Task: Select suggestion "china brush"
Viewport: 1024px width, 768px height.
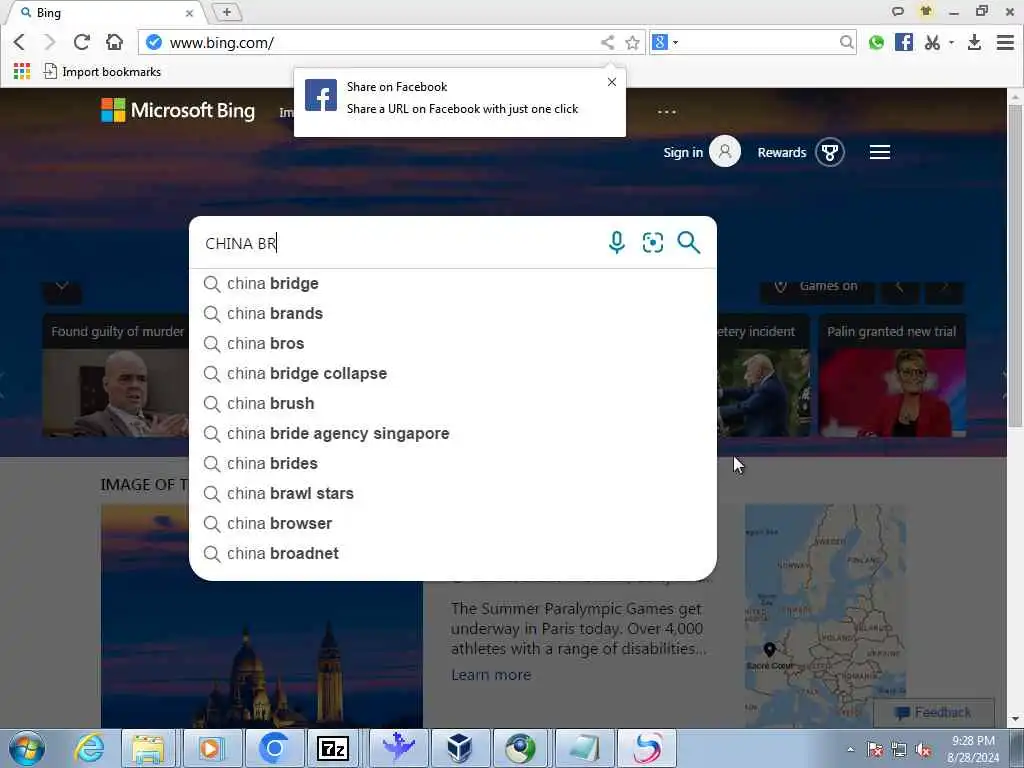Action: pyautogui.click(x=453, y=404)
